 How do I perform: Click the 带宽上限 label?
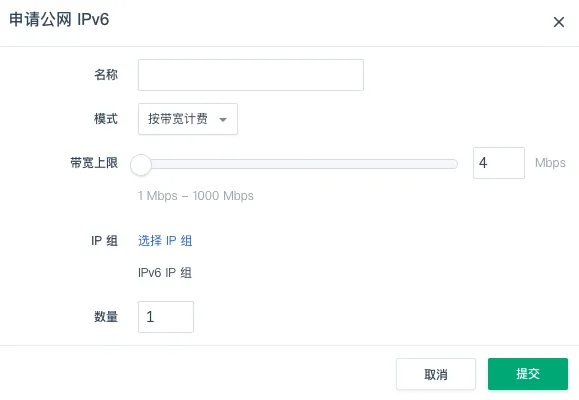coord(94,163)
